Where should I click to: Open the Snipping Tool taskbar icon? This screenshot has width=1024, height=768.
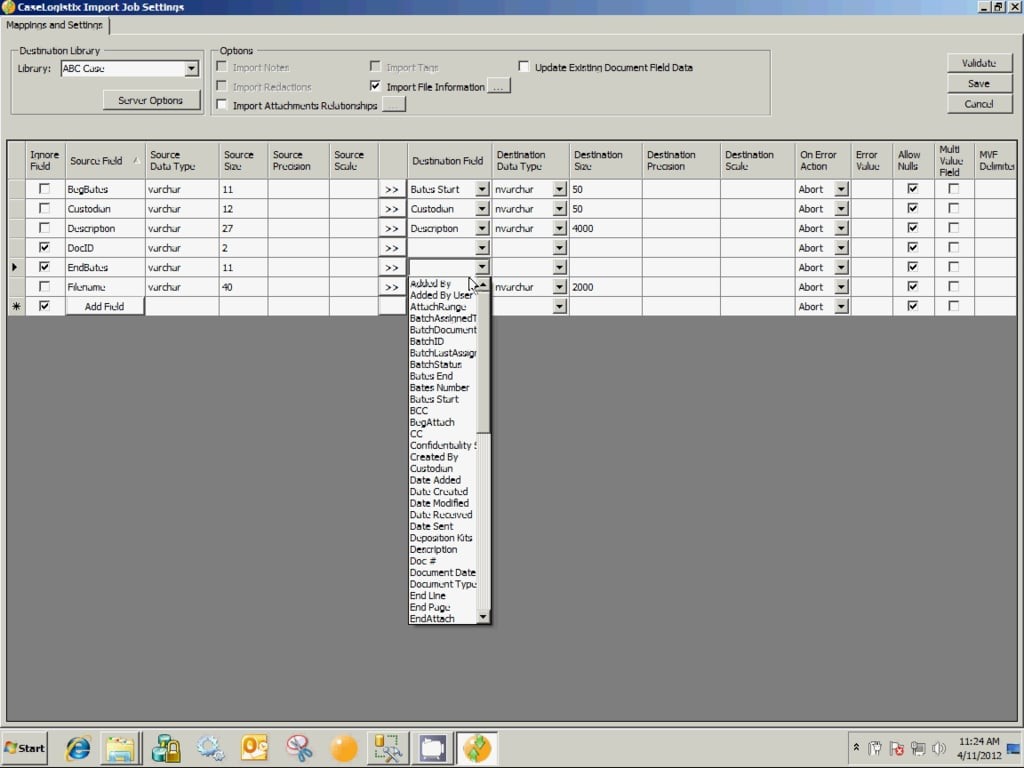(299, 748)
